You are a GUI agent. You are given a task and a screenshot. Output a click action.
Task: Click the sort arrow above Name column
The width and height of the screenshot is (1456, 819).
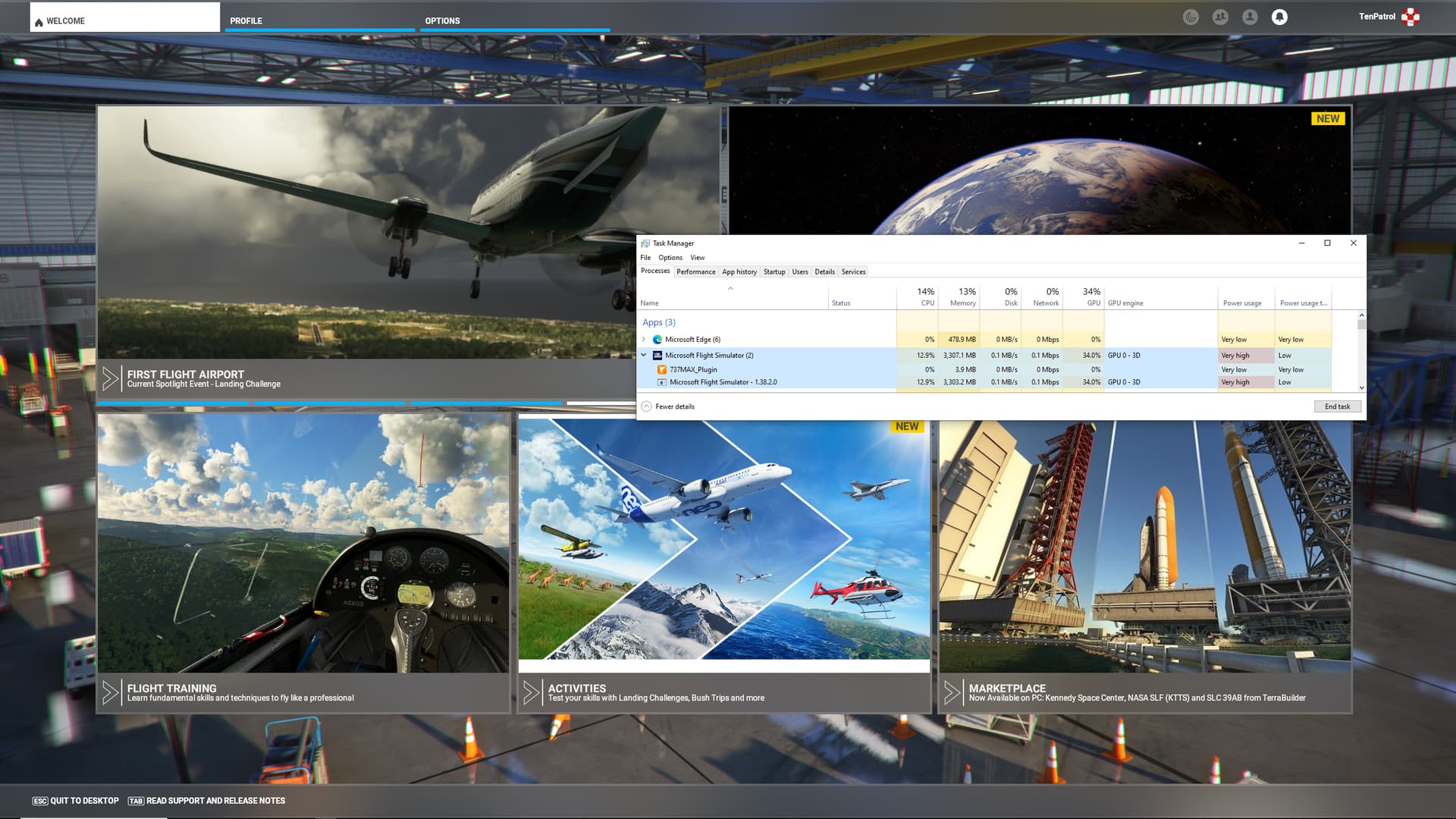coord(730,288)
